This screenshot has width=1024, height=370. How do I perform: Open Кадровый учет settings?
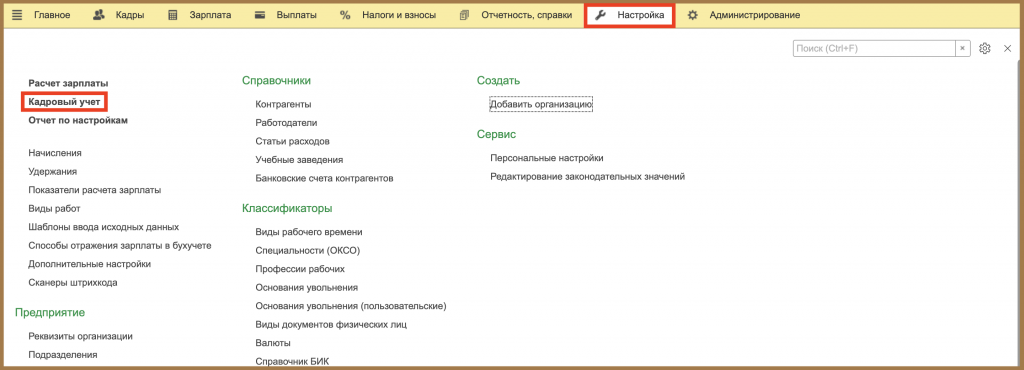pyautogui.click(x=64, y=102)
